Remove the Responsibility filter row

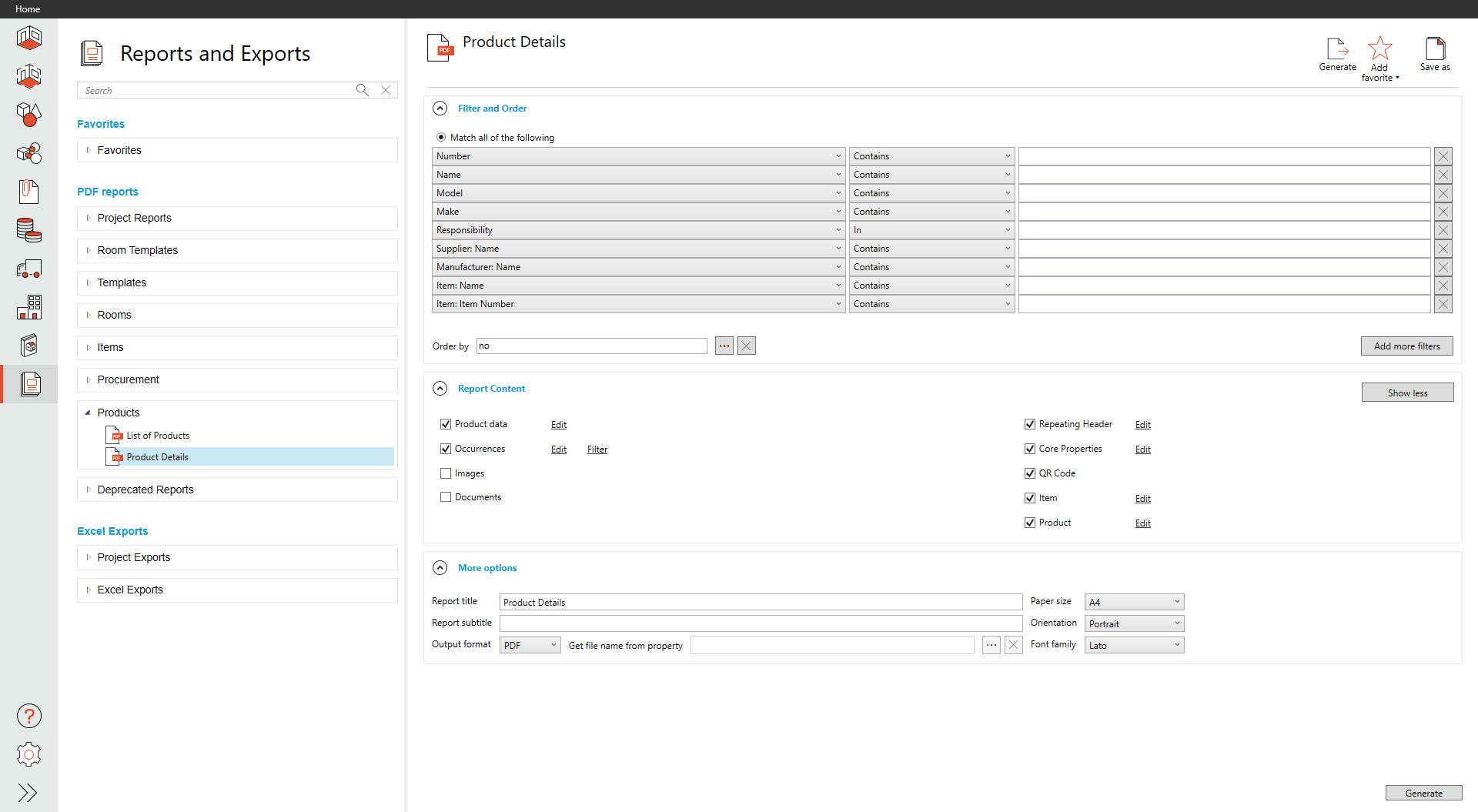[x=1443, y=230]
